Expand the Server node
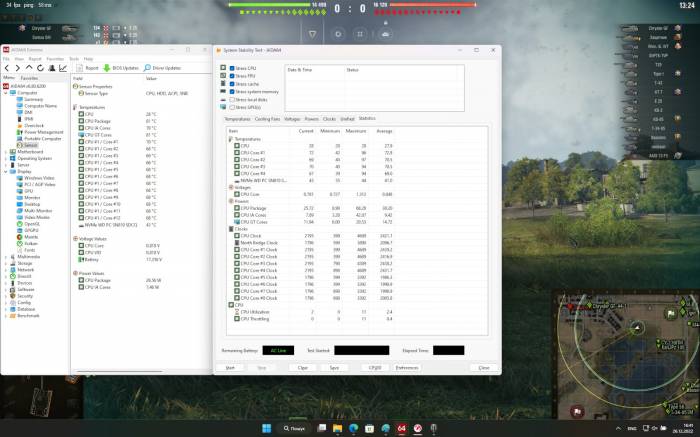The image size is (700, 437). (6, 165)
